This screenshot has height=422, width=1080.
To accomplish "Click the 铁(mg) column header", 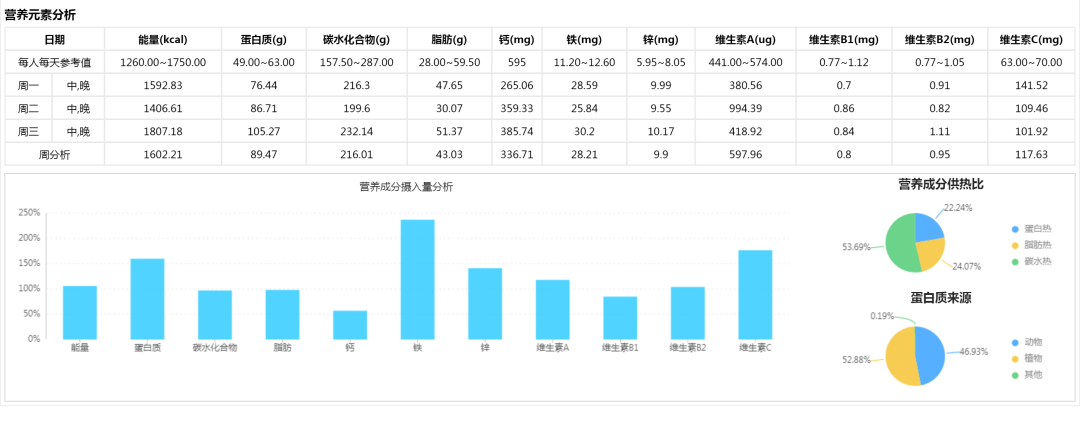I will pos(585,39).
